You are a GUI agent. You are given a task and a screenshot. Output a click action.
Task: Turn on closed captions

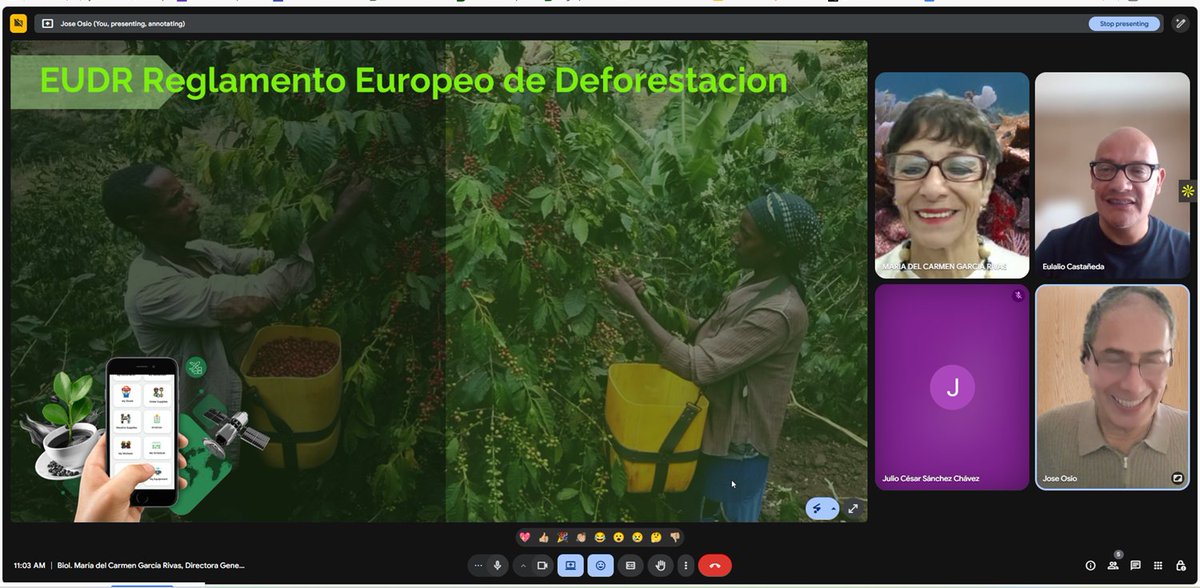coord(630,565)
